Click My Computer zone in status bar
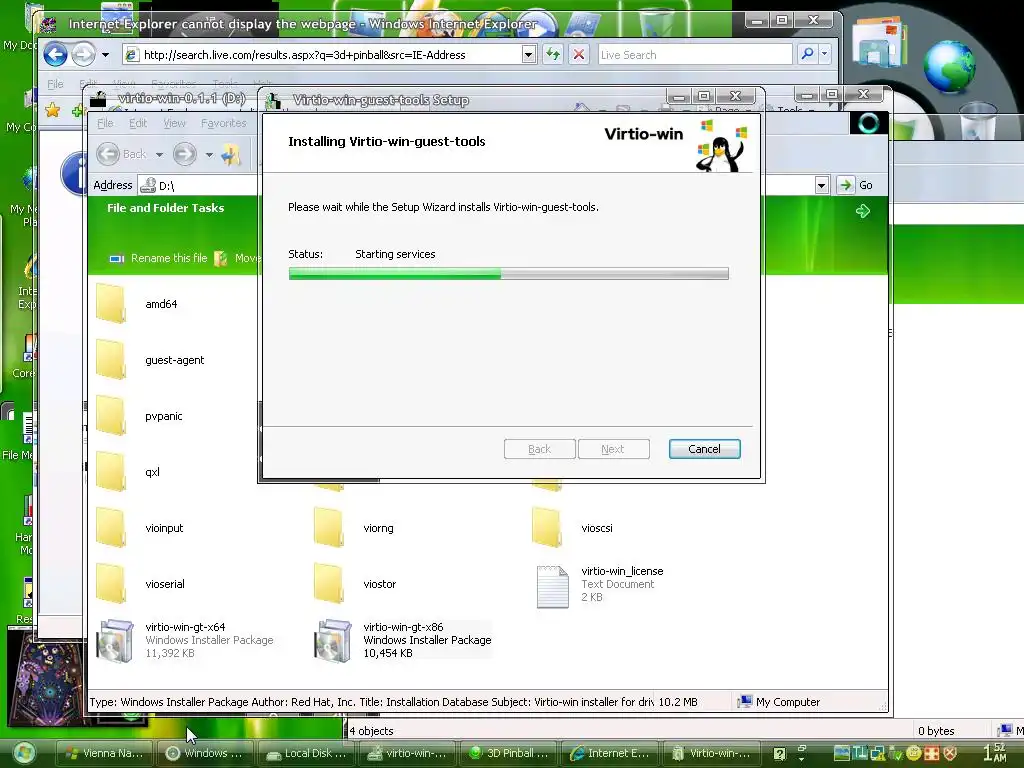This screenshot has width=1024, height=768. 778,702
